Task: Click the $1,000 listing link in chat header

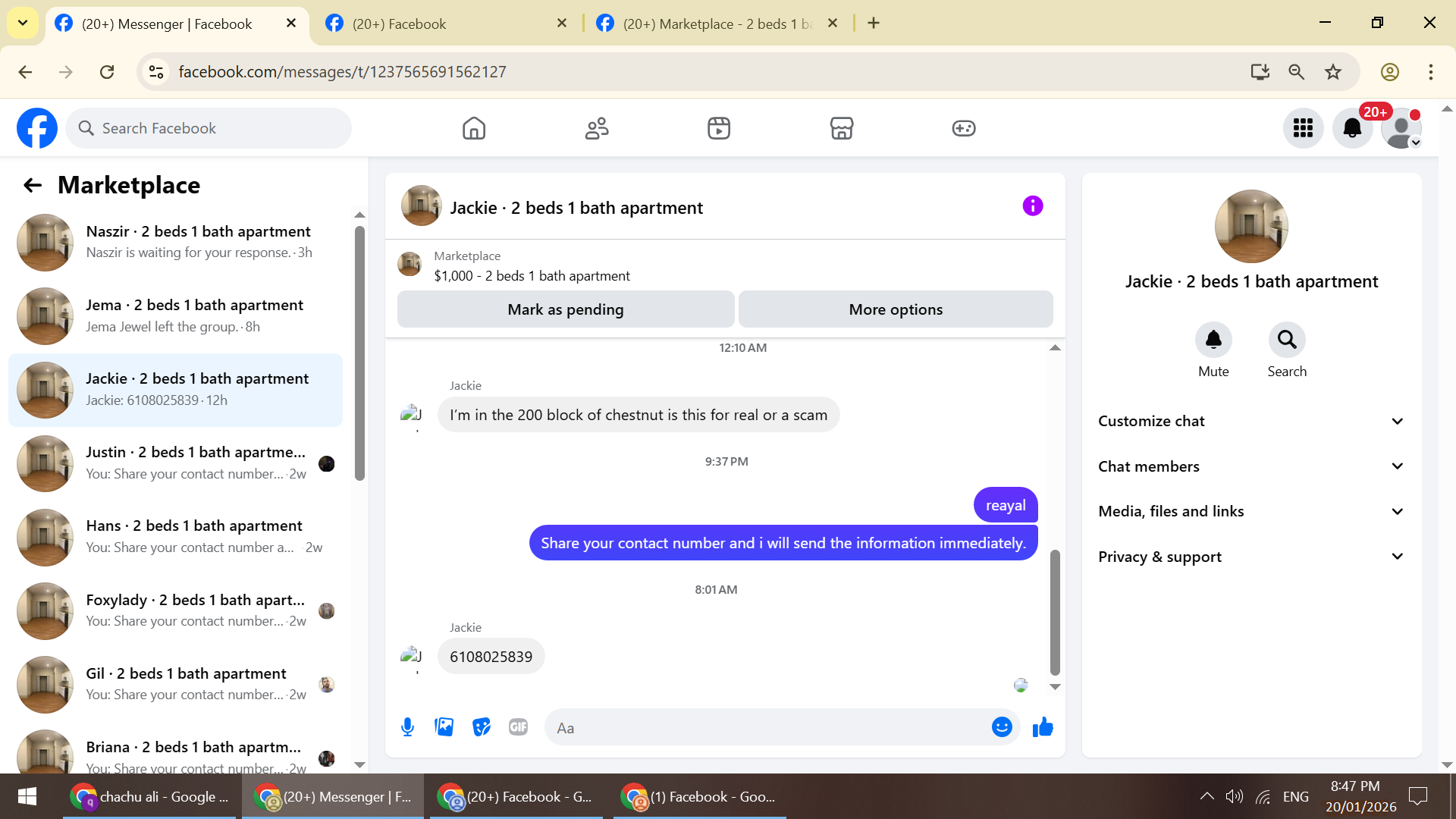Action: [x=532, y=276]
